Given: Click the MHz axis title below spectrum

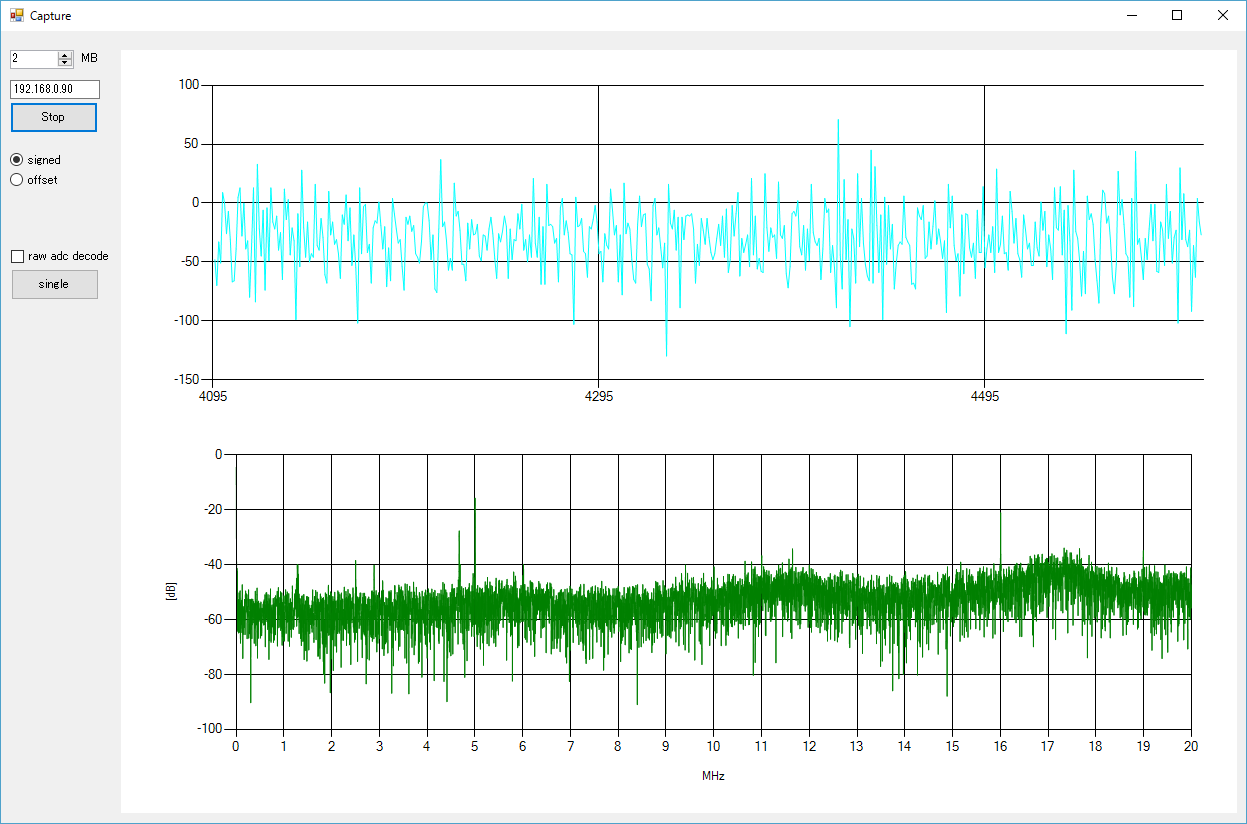Looking at the screenshot, I should coord(713,775).
